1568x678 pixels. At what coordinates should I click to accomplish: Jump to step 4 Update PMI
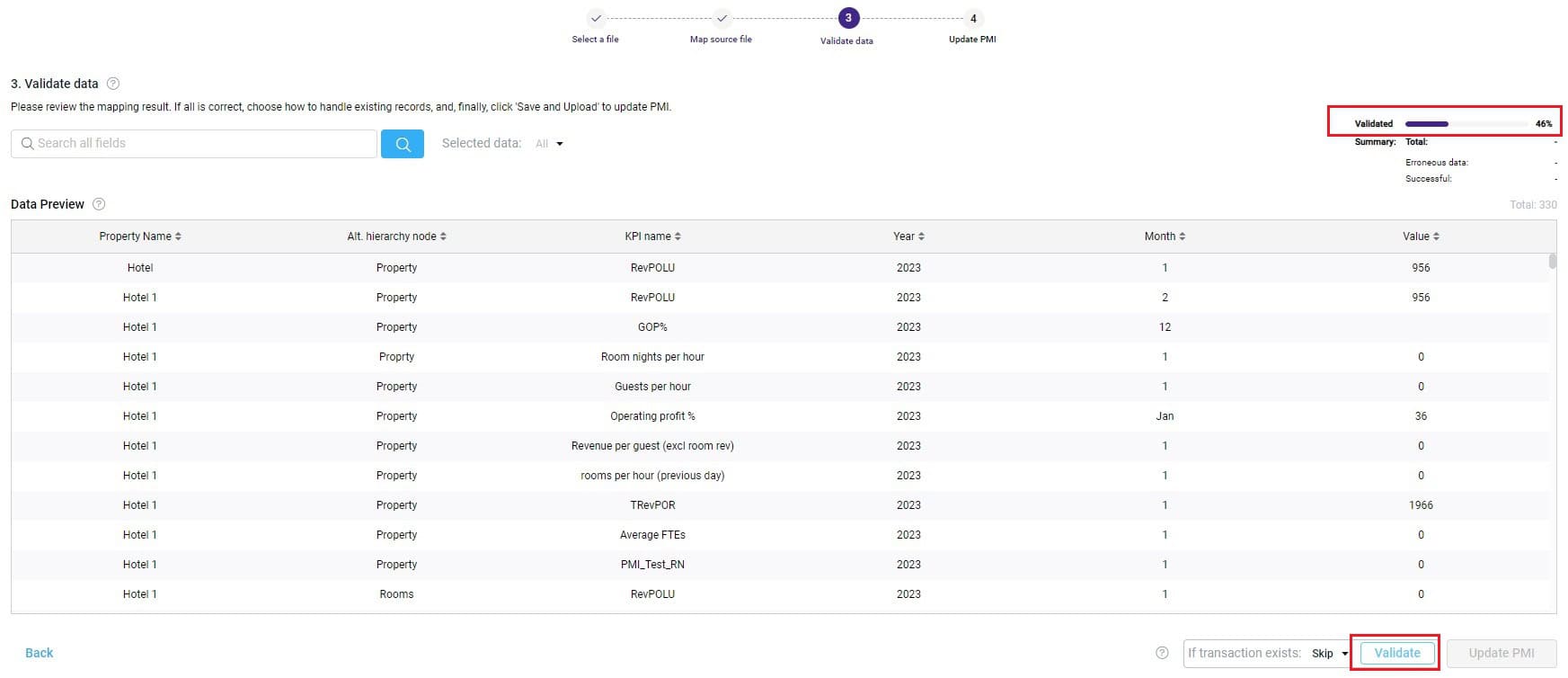pos(973,19)
